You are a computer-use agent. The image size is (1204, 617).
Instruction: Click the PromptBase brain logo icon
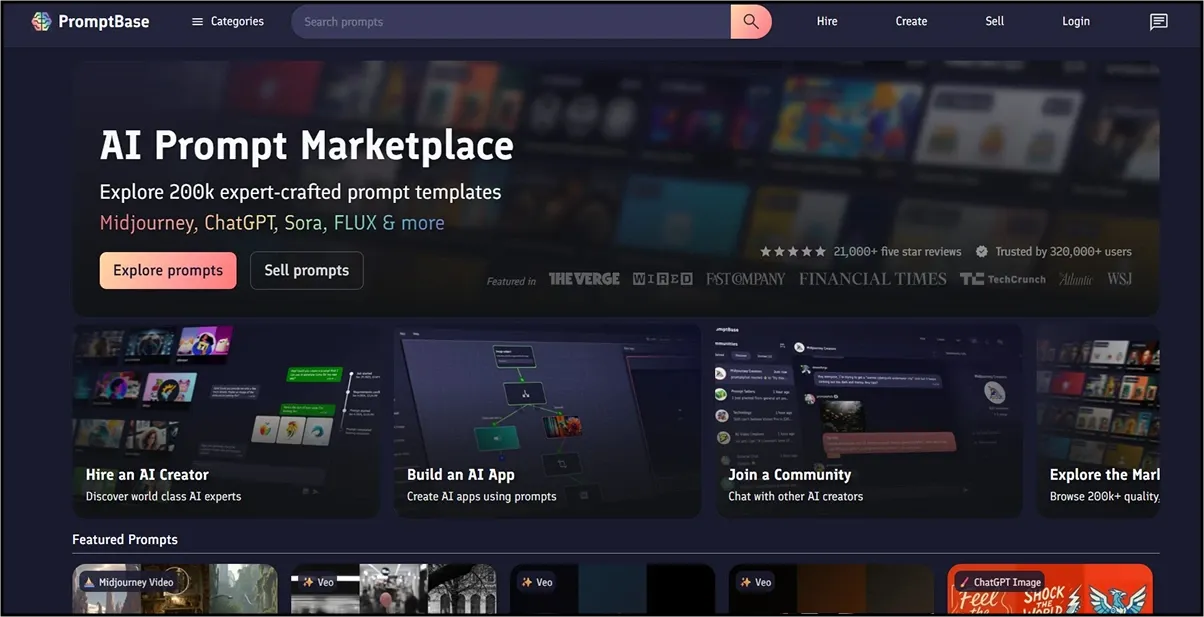pos(41,21)
